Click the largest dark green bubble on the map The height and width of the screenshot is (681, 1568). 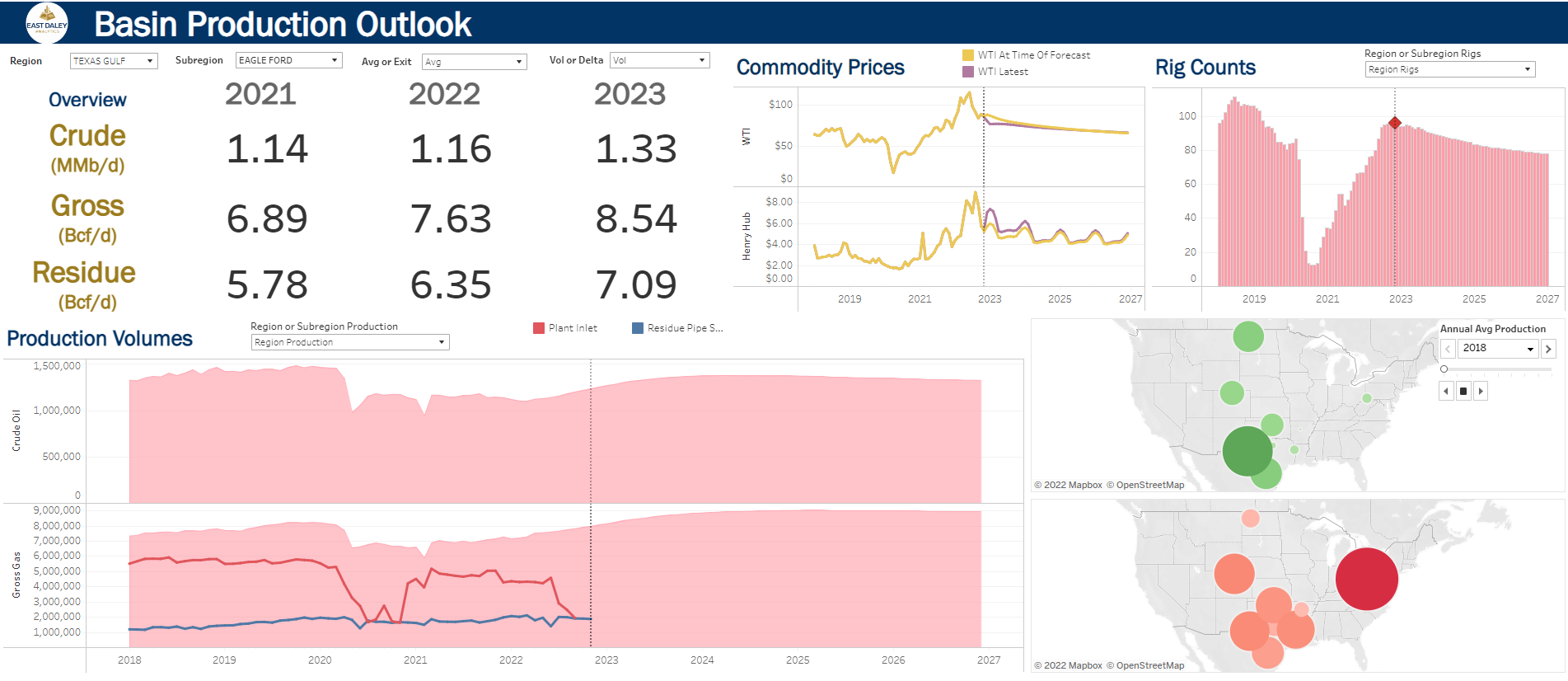pos(1247,450)
